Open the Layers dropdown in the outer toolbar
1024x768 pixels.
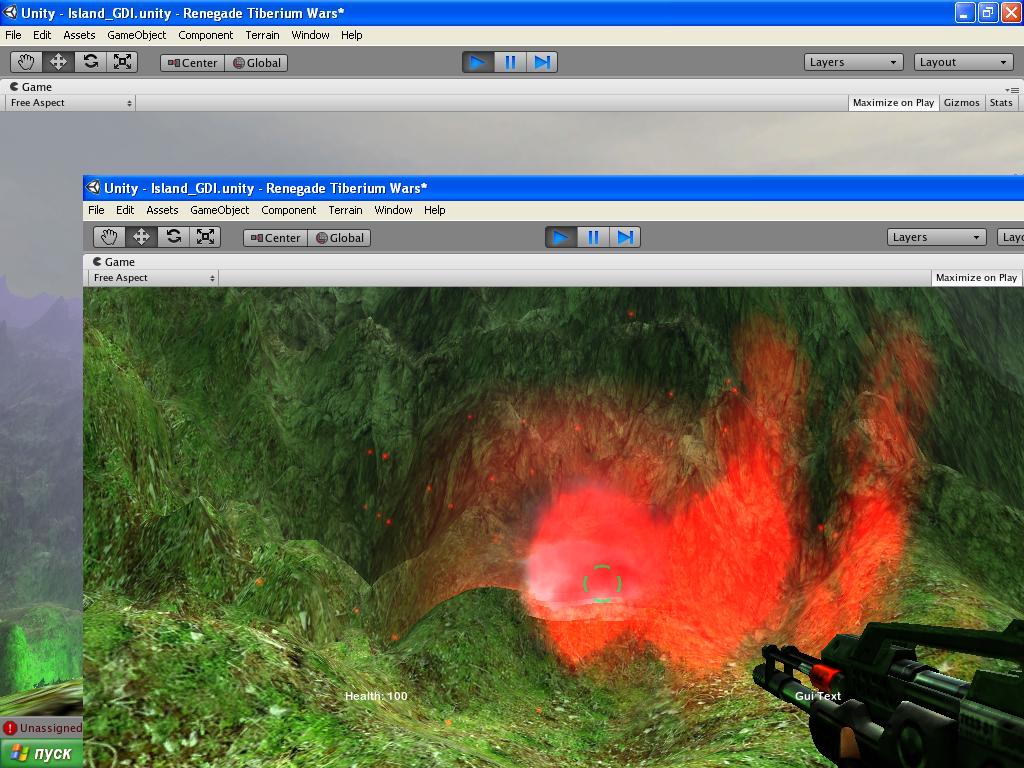pyautogui.click(x=854, y=62)
